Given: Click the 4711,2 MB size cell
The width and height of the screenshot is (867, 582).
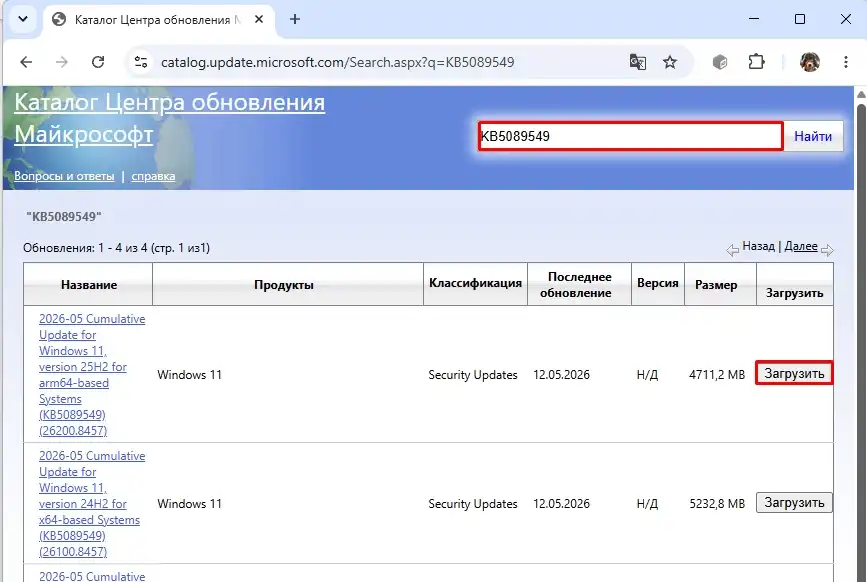Looking at the screenshot, I should click(x=717, y=375).
